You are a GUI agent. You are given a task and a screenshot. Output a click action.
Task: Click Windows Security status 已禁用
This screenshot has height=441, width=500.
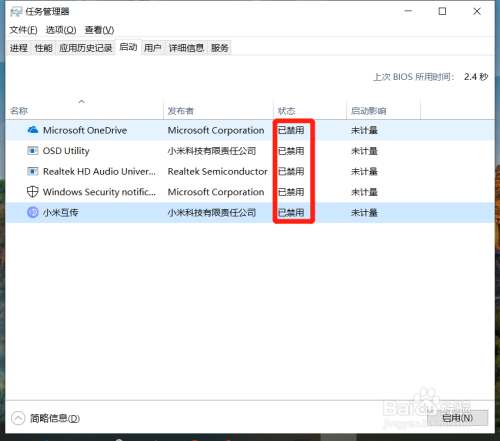click(x=291, y=192)
